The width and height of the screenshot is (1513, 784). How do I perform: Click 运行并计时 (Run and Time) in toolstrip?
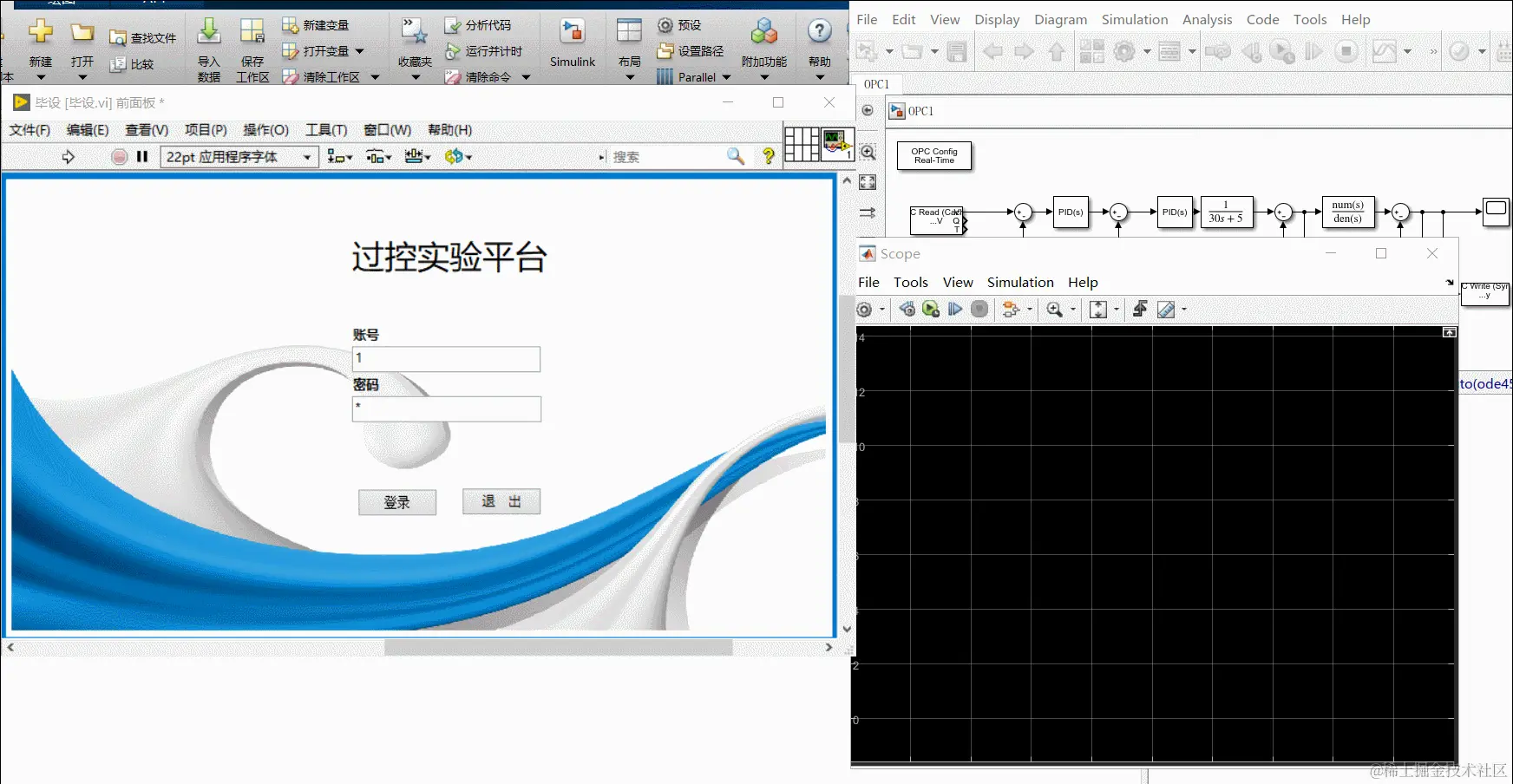click(x=484, y=51)
